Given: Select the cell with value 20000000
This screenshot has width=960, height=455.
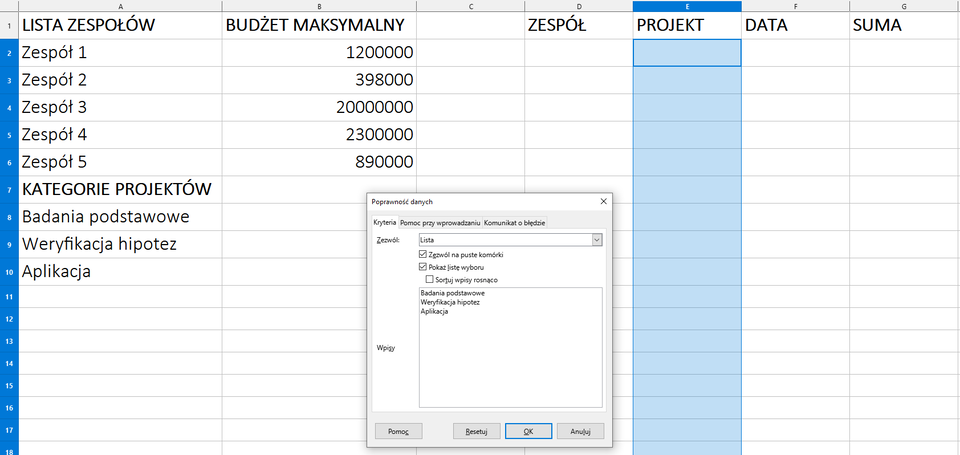Looking at the screenshot, I should pyautogui.click(x=319, y=107).
